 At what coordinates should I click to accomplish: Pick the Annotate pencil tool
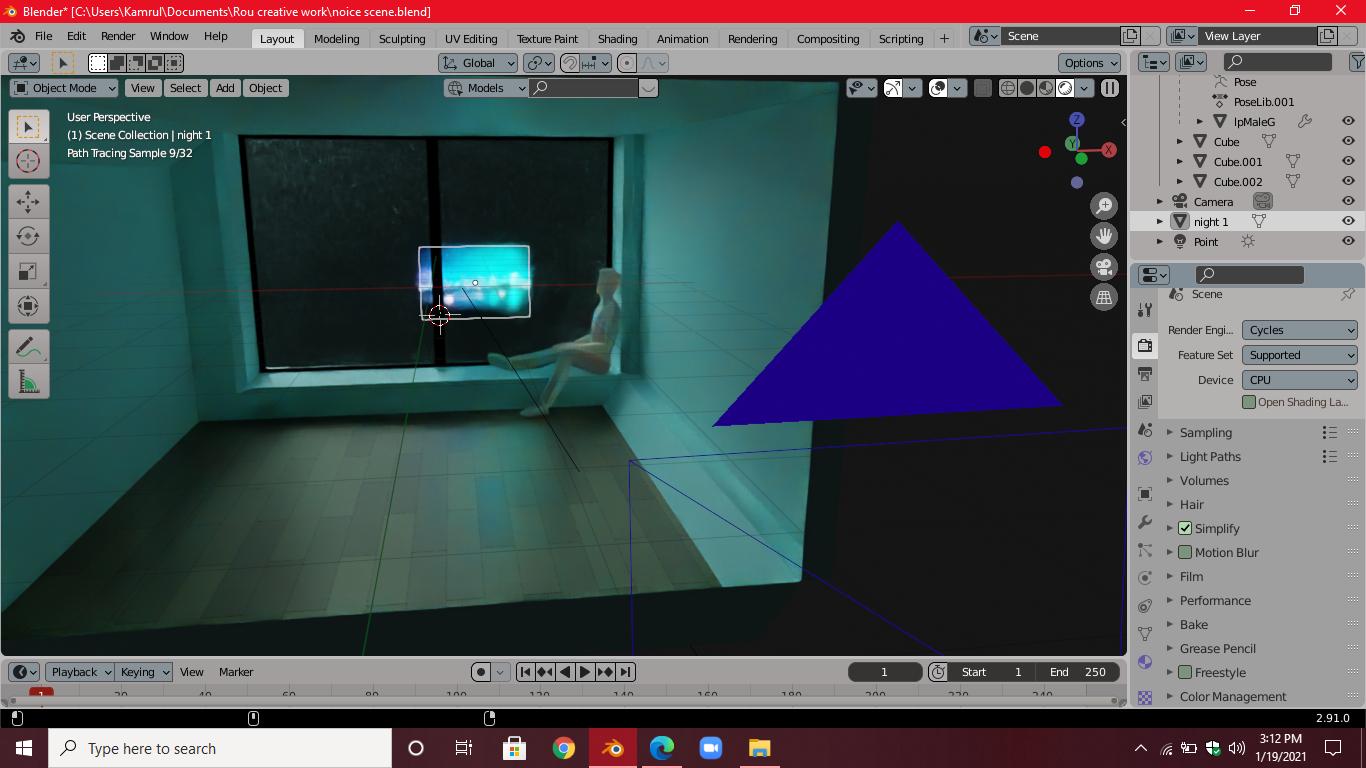[28, 347]
